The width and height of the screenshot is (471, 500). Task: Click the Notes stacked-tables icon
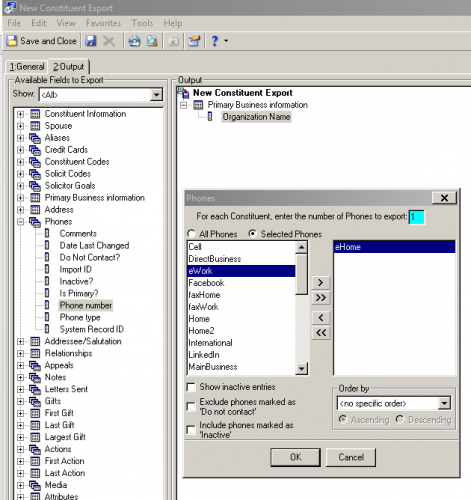(x=35, y=377)
